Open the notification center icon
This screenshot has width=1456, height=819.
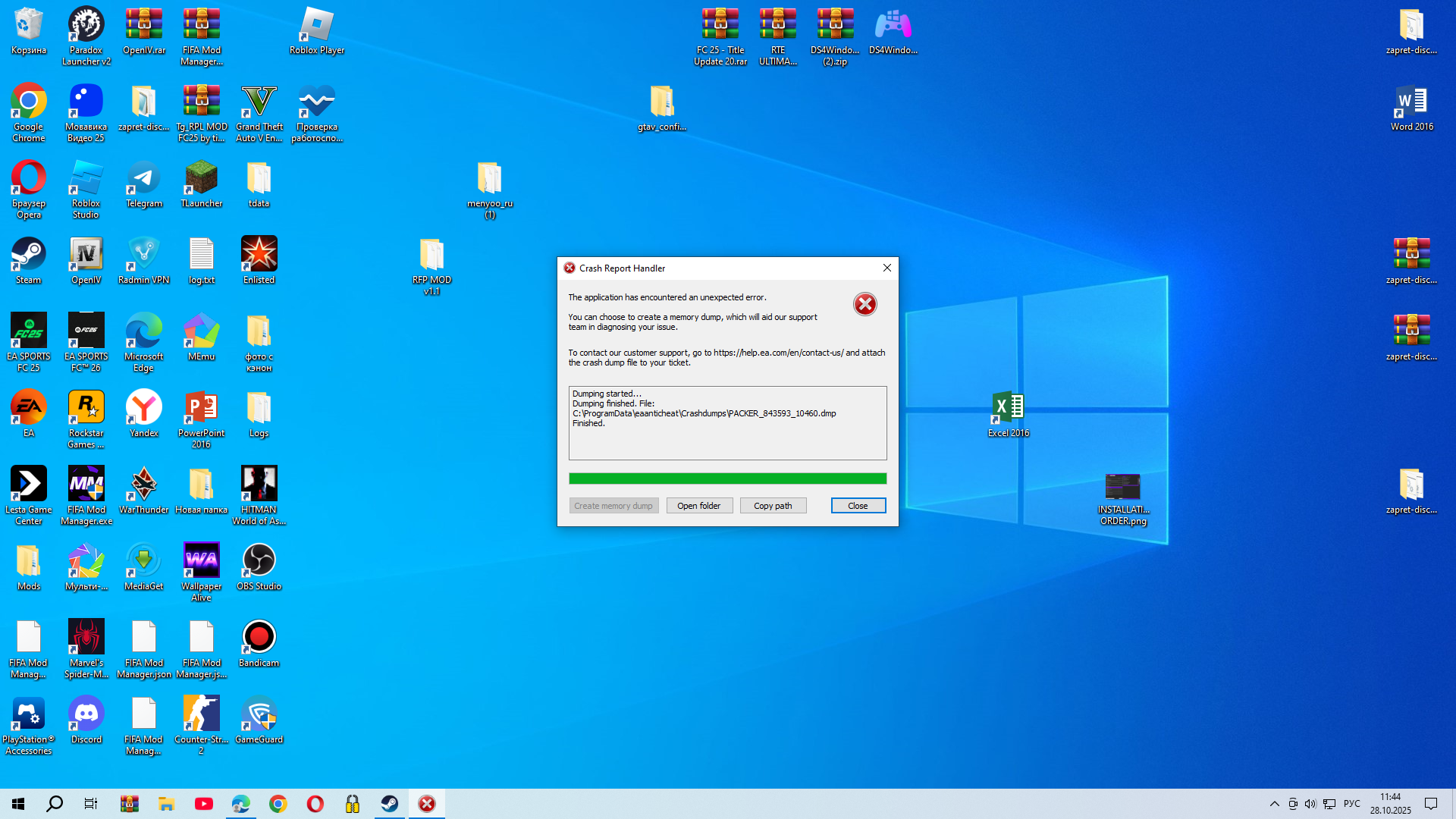[x=1430, y=804]
